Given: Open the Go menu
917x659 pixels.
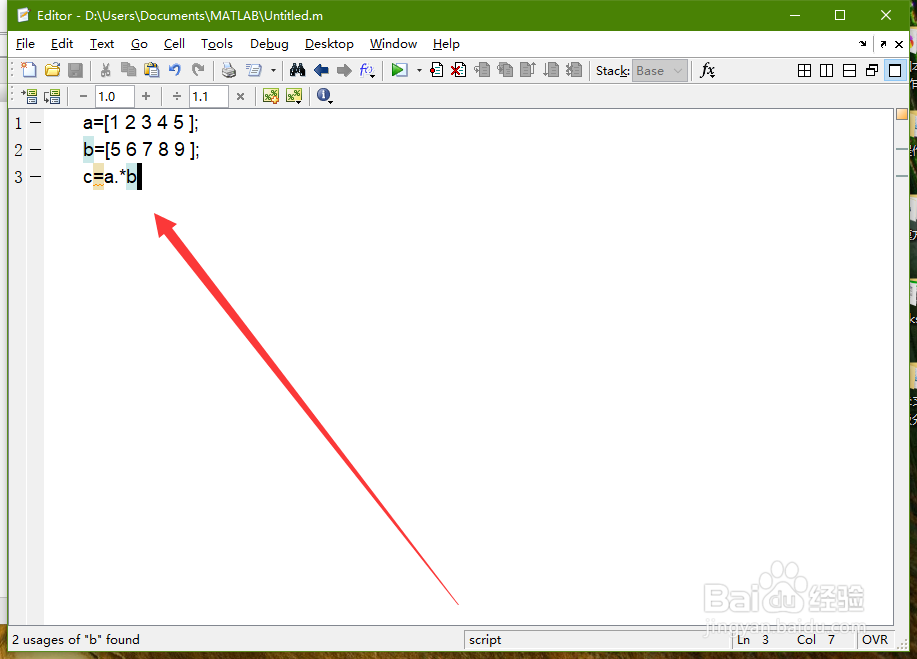Looking at the screenshot, I should click(x=139, y=44).
